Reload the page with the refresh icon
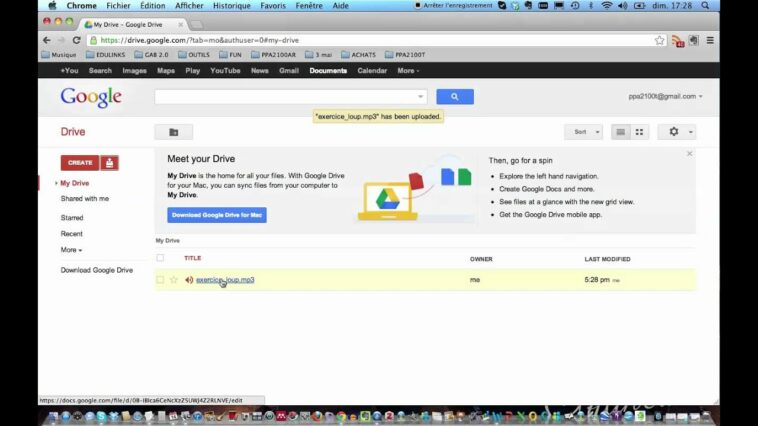Image resolution: width=758 pixels, height=426 pixels. pyautogui.click(x=76, y=40)
